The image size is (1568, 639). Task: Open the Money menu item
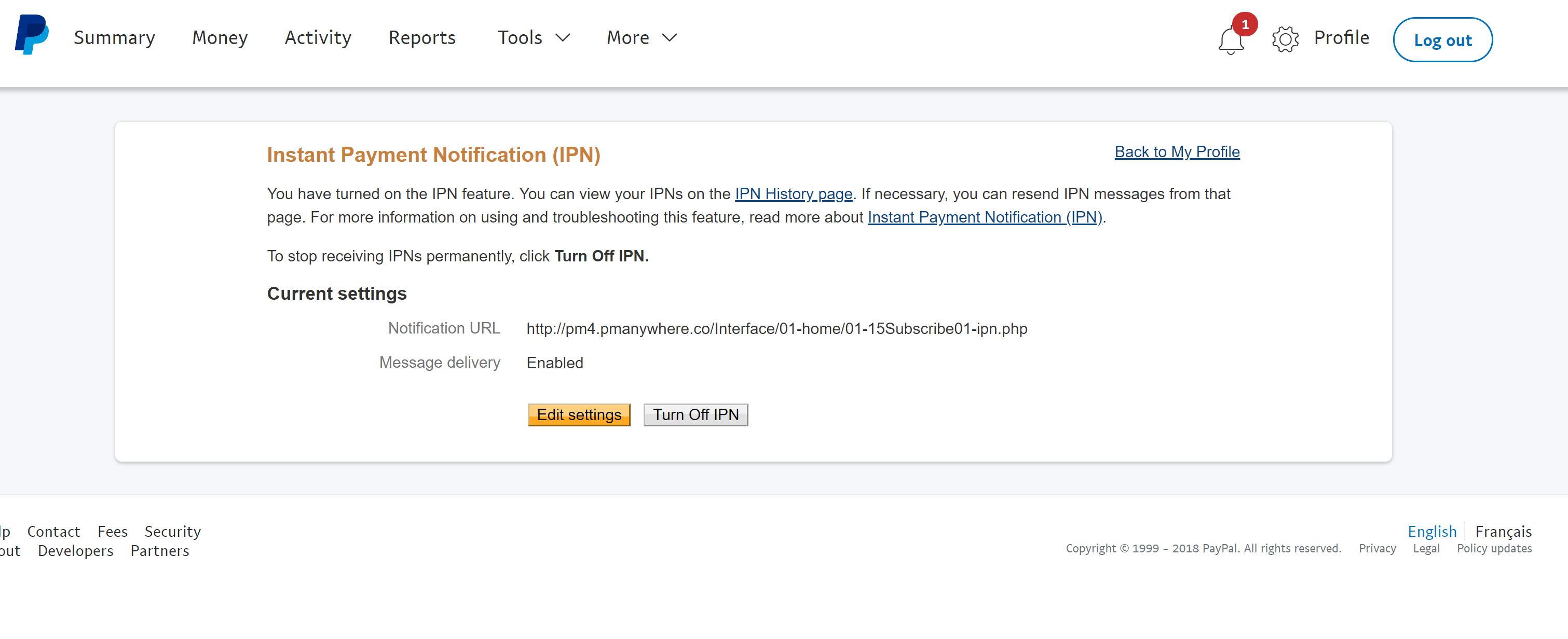click(x=220, y=38)
